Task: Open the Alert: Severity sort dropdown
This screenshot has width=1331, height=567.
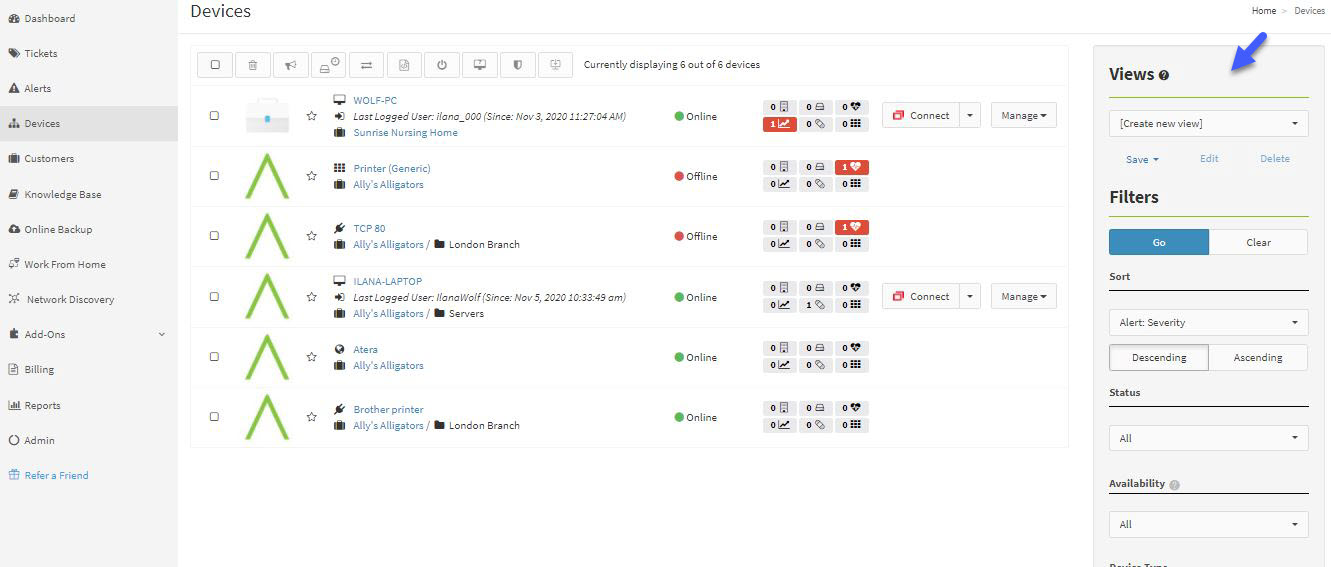Action: tap(1208, 323)
